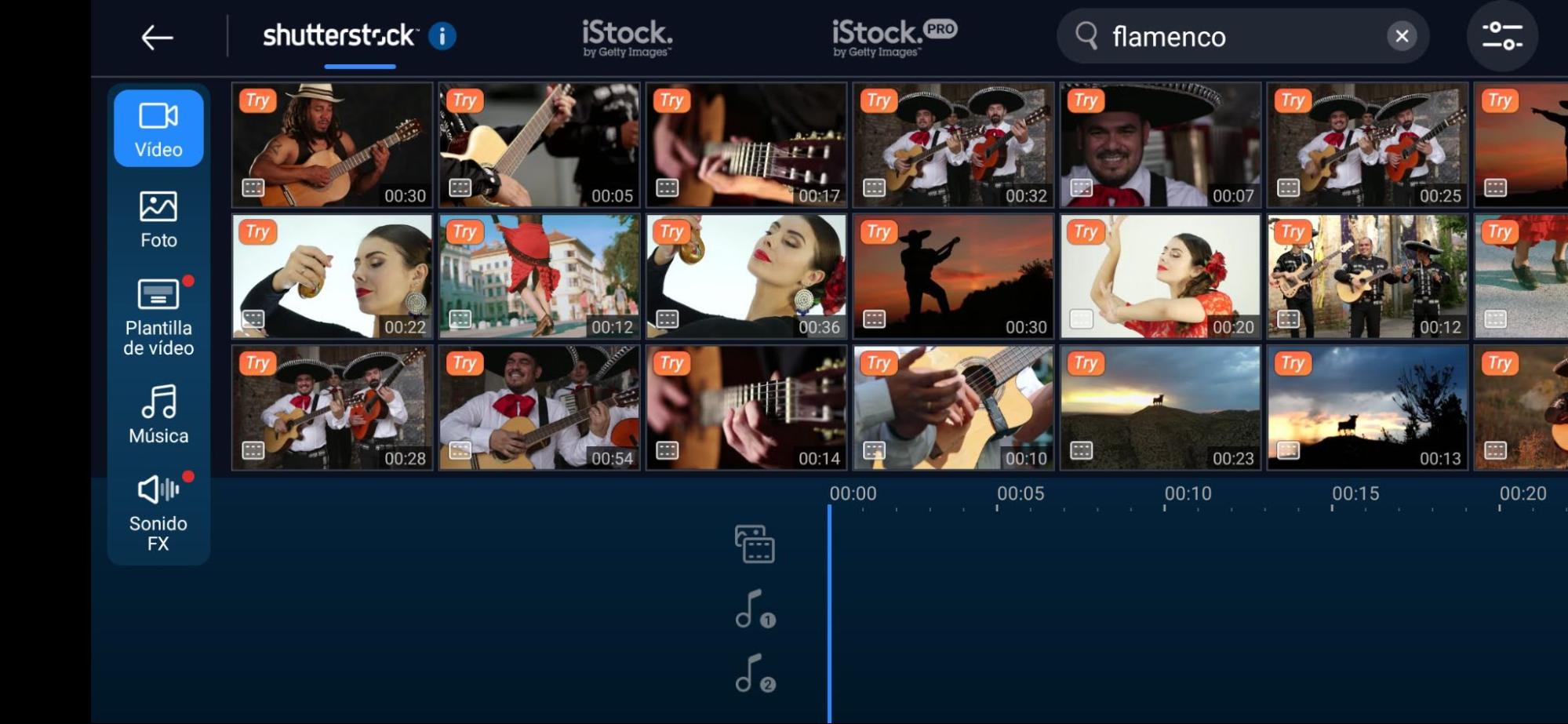Viewport: 1568px width, 724px height.
Task: Click the blue playhead at 00:00
Action: coord(829,613)
